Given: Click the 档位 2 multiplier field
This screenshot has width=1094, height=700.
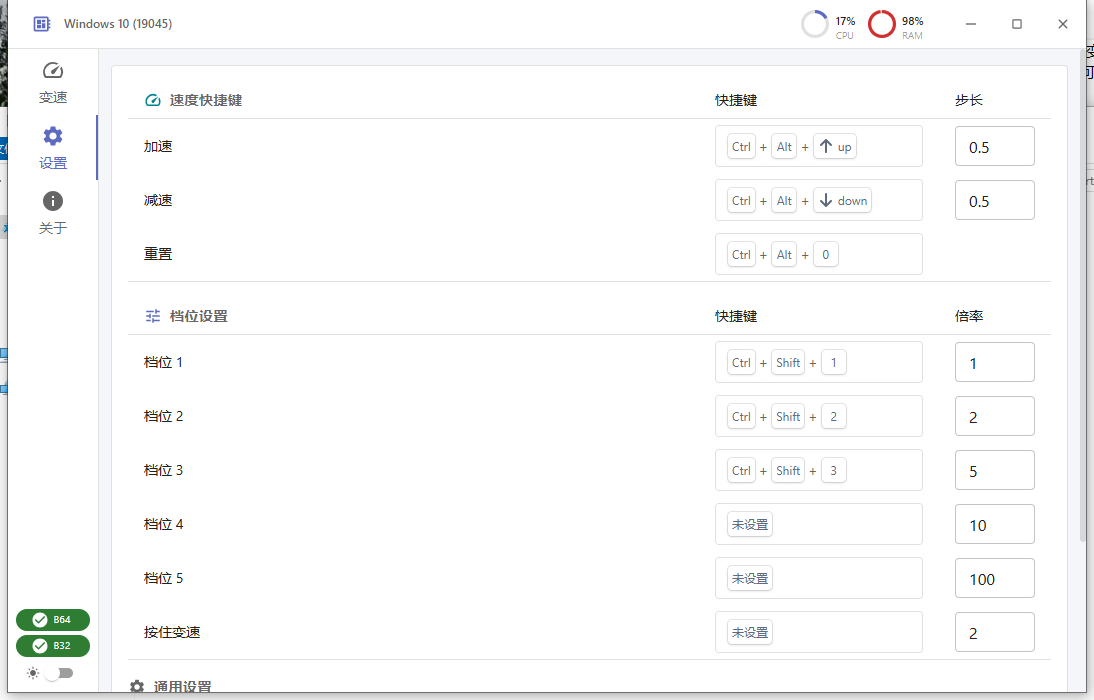Looking at the screenshot, I should tap(994, 417).
